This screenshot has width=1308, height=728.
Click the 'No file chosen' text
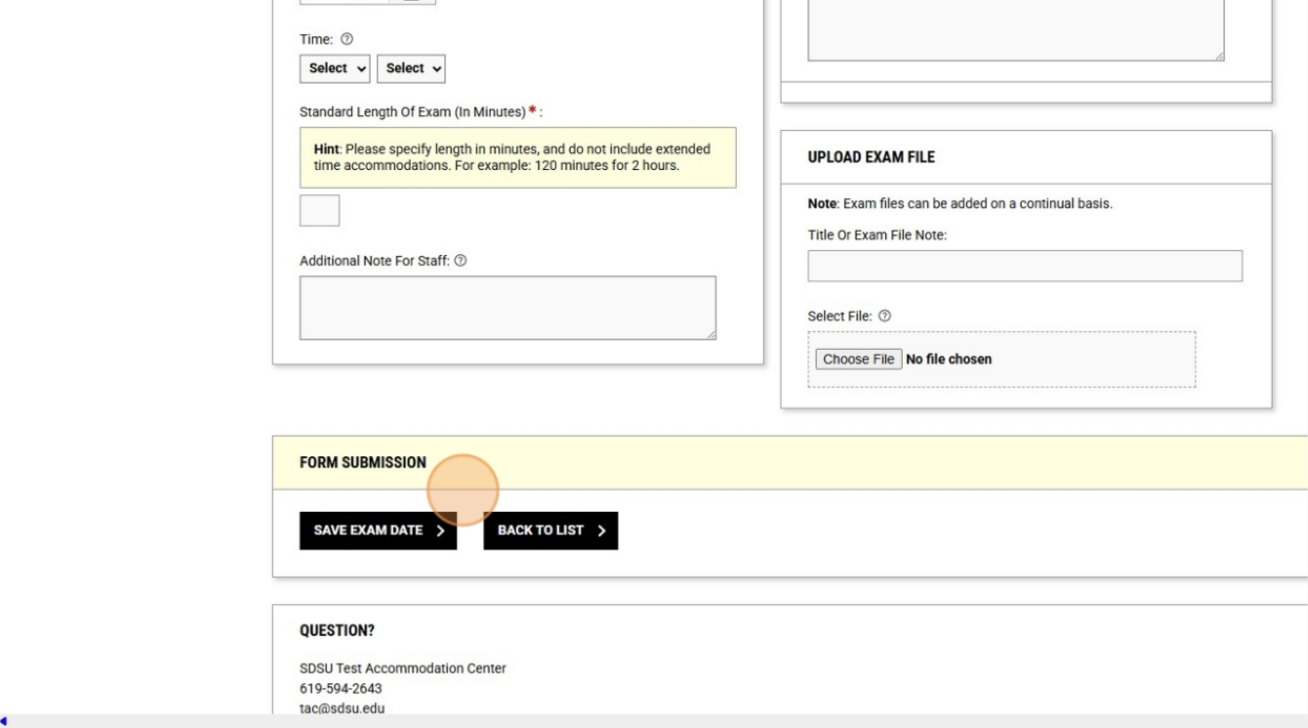pyautogui.click(x=949, y=359)
